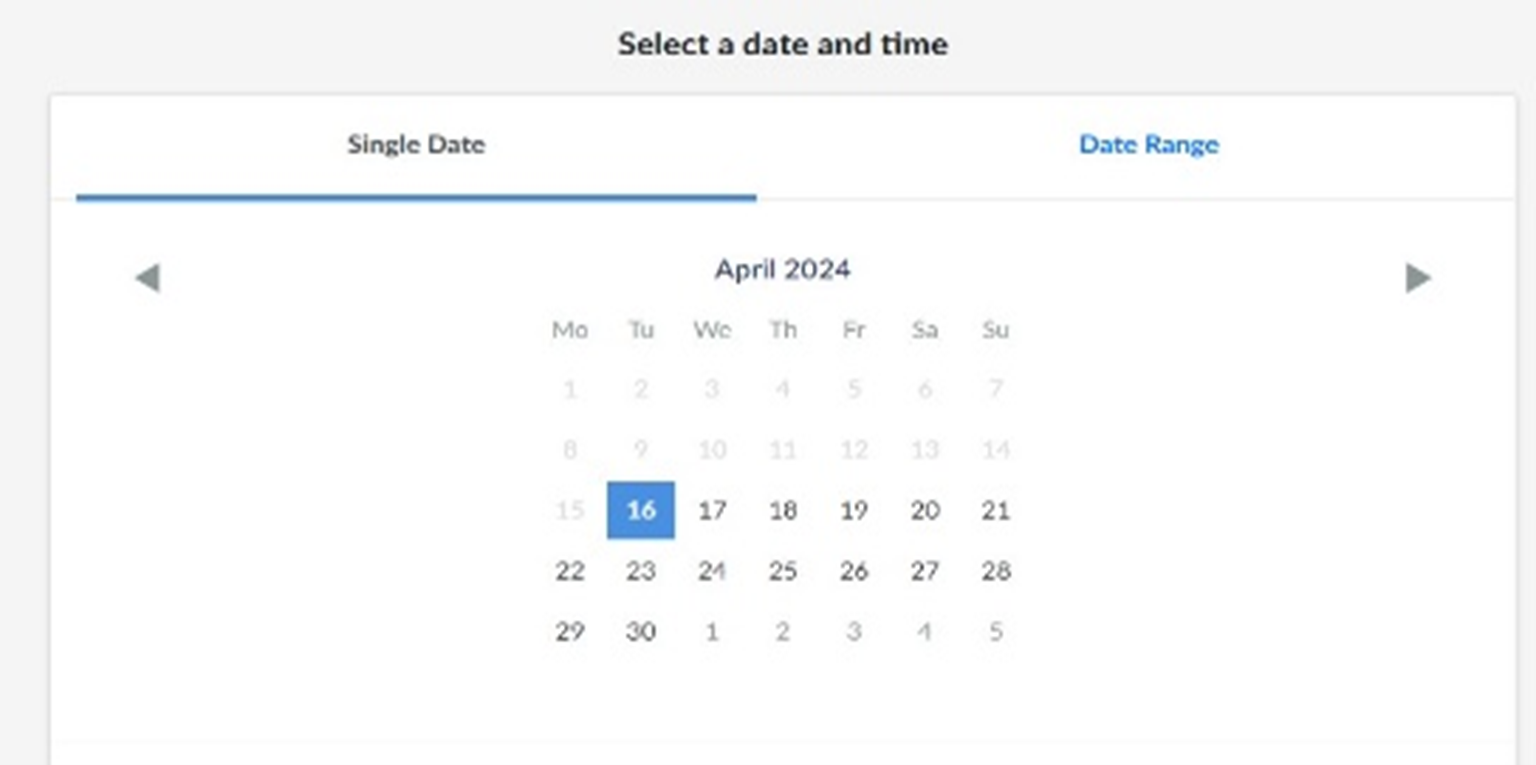Select Friday April 19
1536x765 pixels.
point(853,510)
